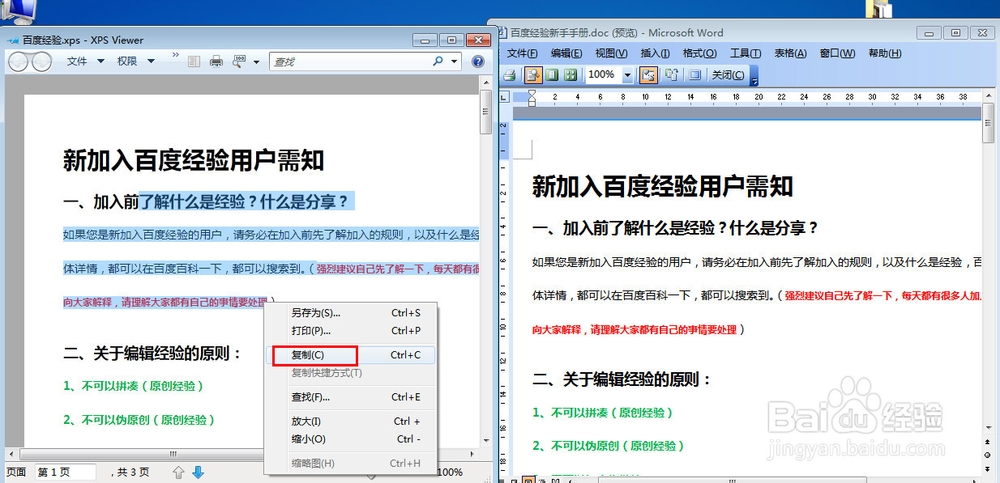
Task: Click the indent marker on Word's horizontal ruler
Action: coord(532,98)
